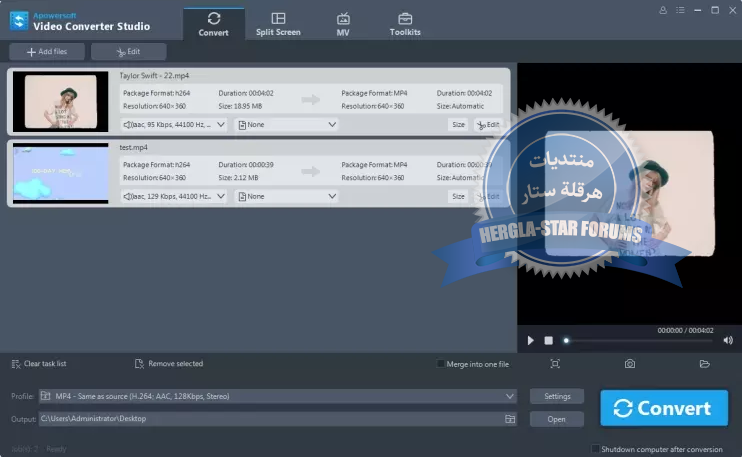Open the snapshot folder icon below the preview
This screenshot has width=742, height=457.
click(x=705, y=363)
